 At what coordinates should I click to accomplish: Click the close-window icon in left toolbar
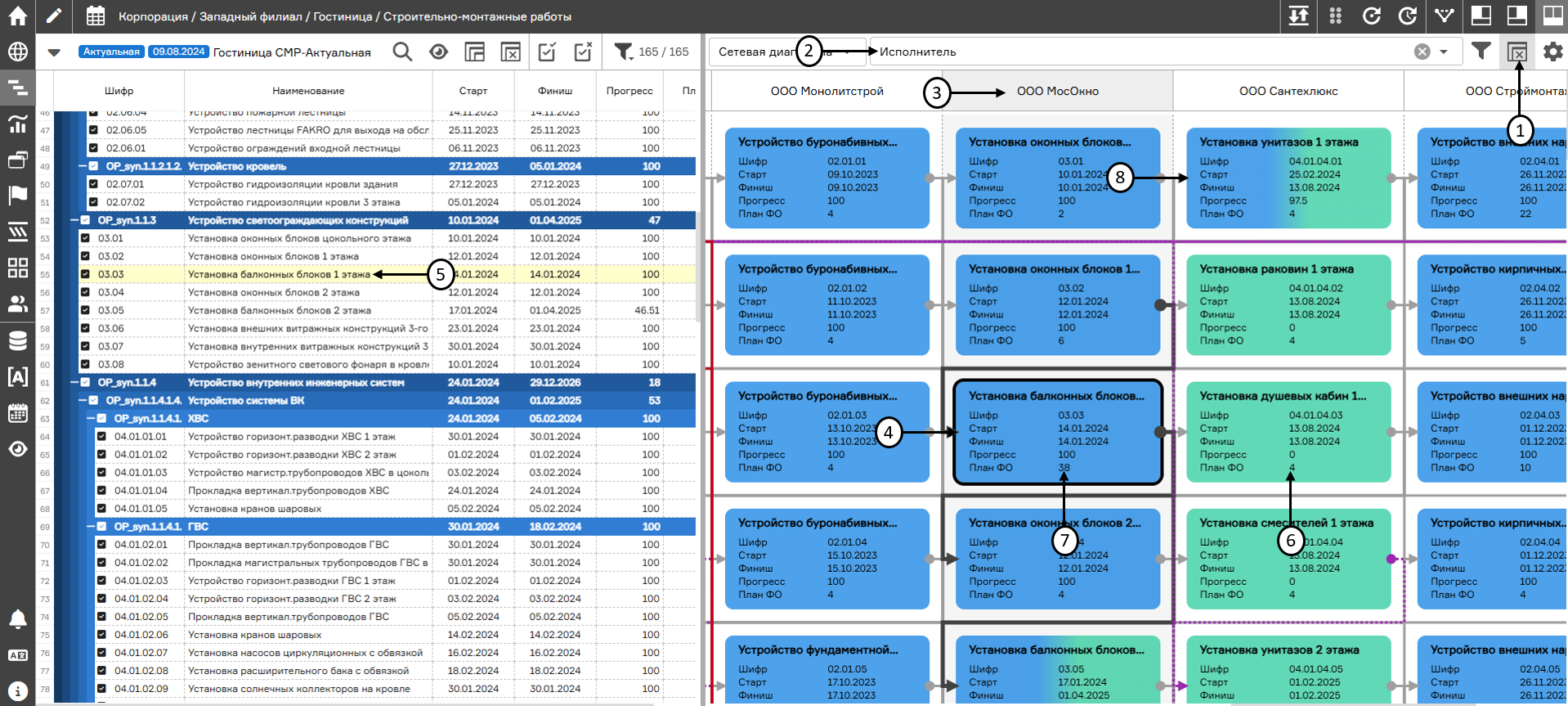510,52
